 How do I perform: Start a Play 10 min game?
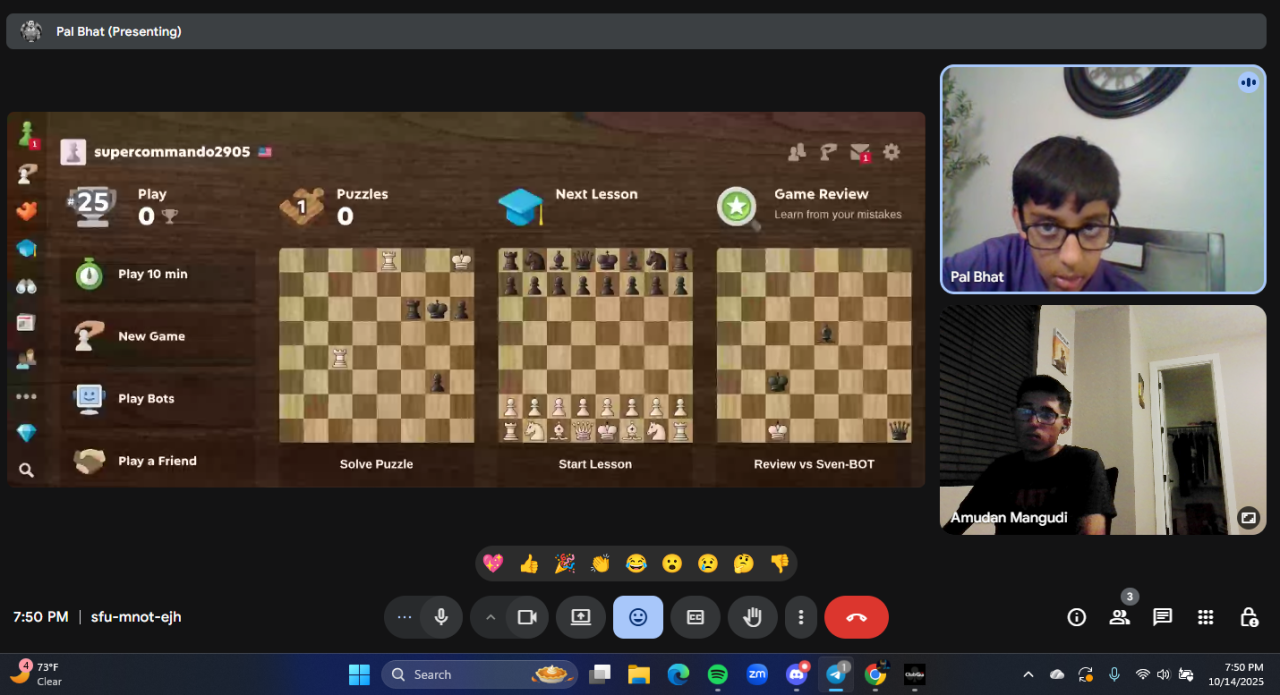(157, 274)
